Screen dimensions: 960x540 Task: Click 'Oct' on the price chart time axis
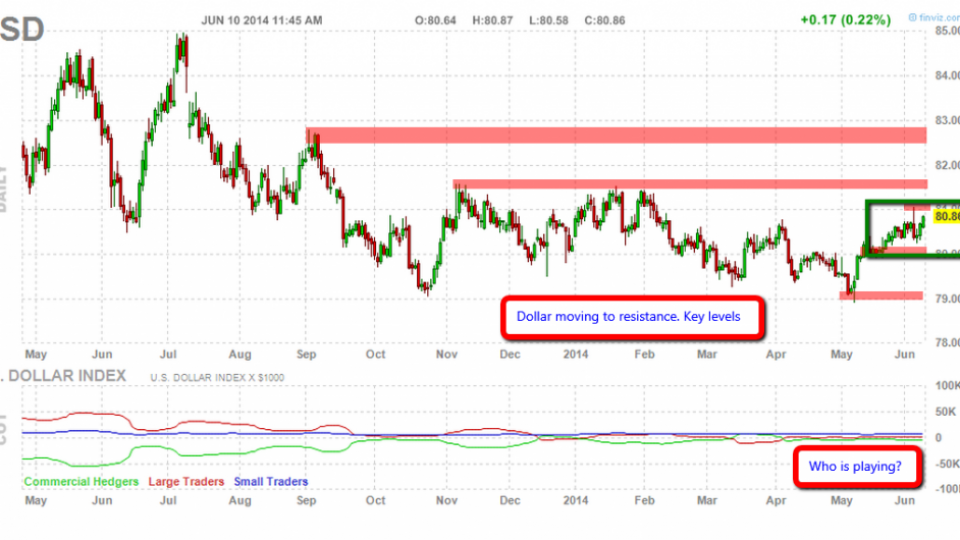375,354
